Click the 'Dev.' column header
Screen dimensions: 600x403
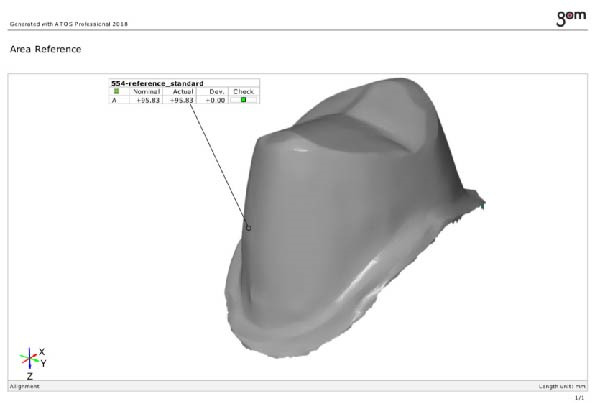217,91
